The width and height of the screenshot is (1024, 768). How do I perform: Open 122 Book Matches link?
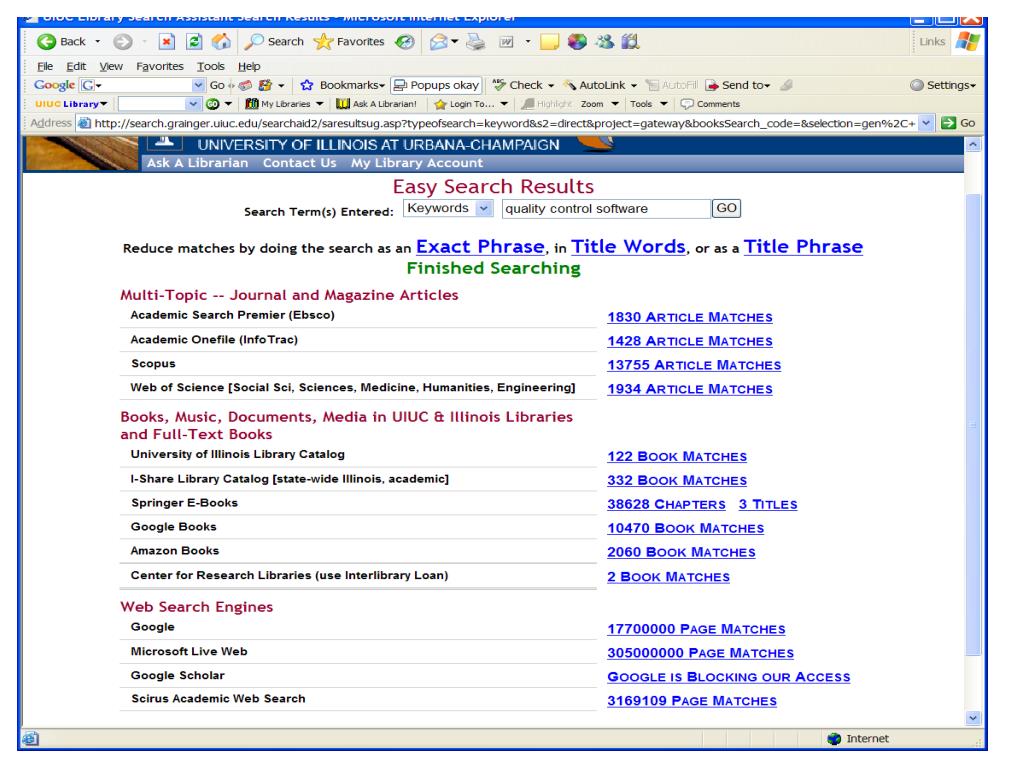[677, 456]
